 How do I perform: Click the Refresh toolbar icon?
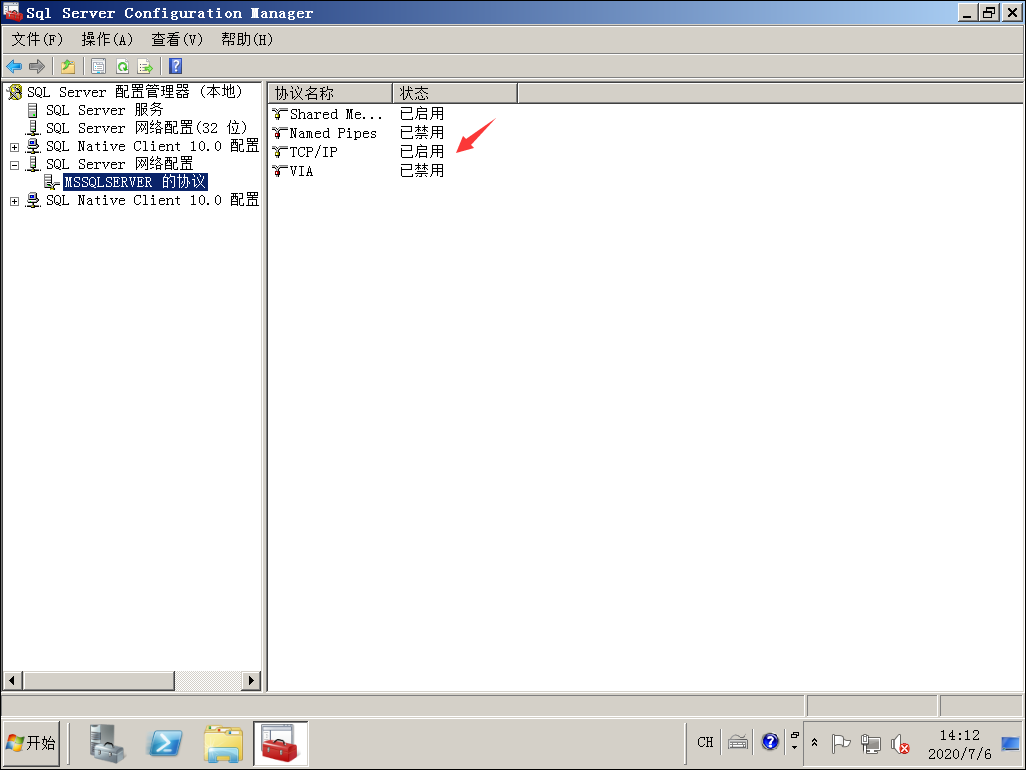[122, 66]
